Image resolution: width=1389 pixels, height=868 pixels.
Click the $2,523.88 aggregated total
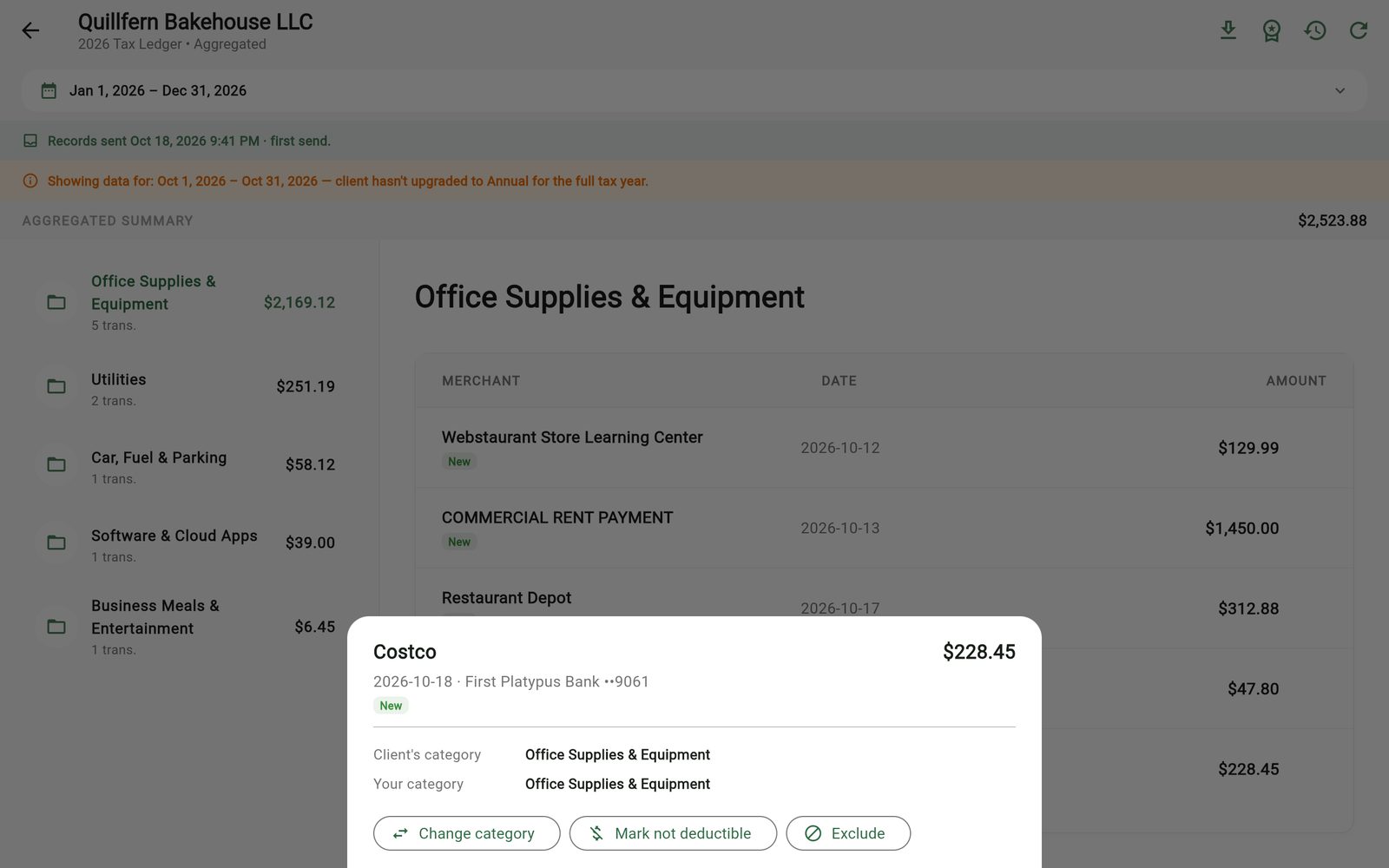(1332, 220)
